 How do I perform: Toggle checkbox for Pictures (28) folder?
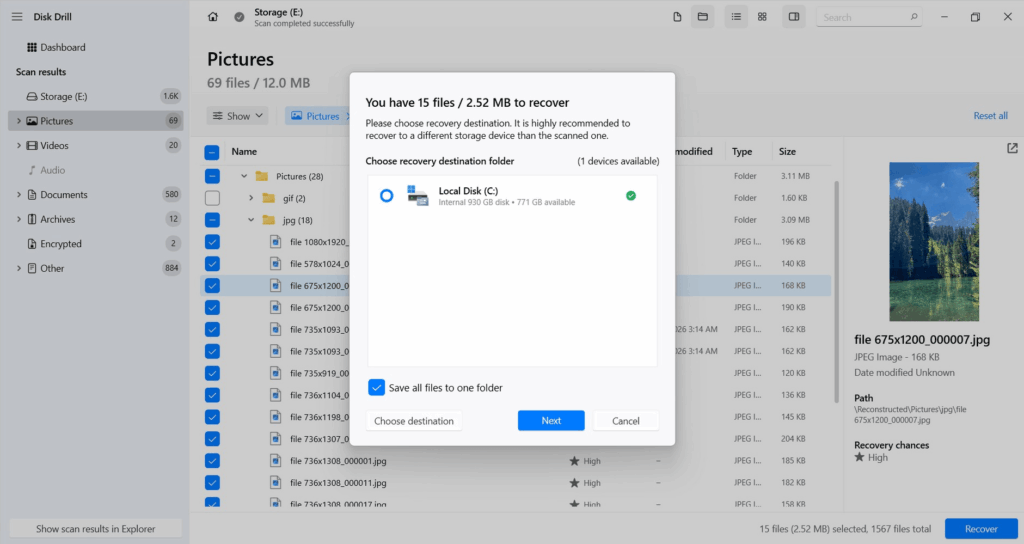click(x=212, y=176)
